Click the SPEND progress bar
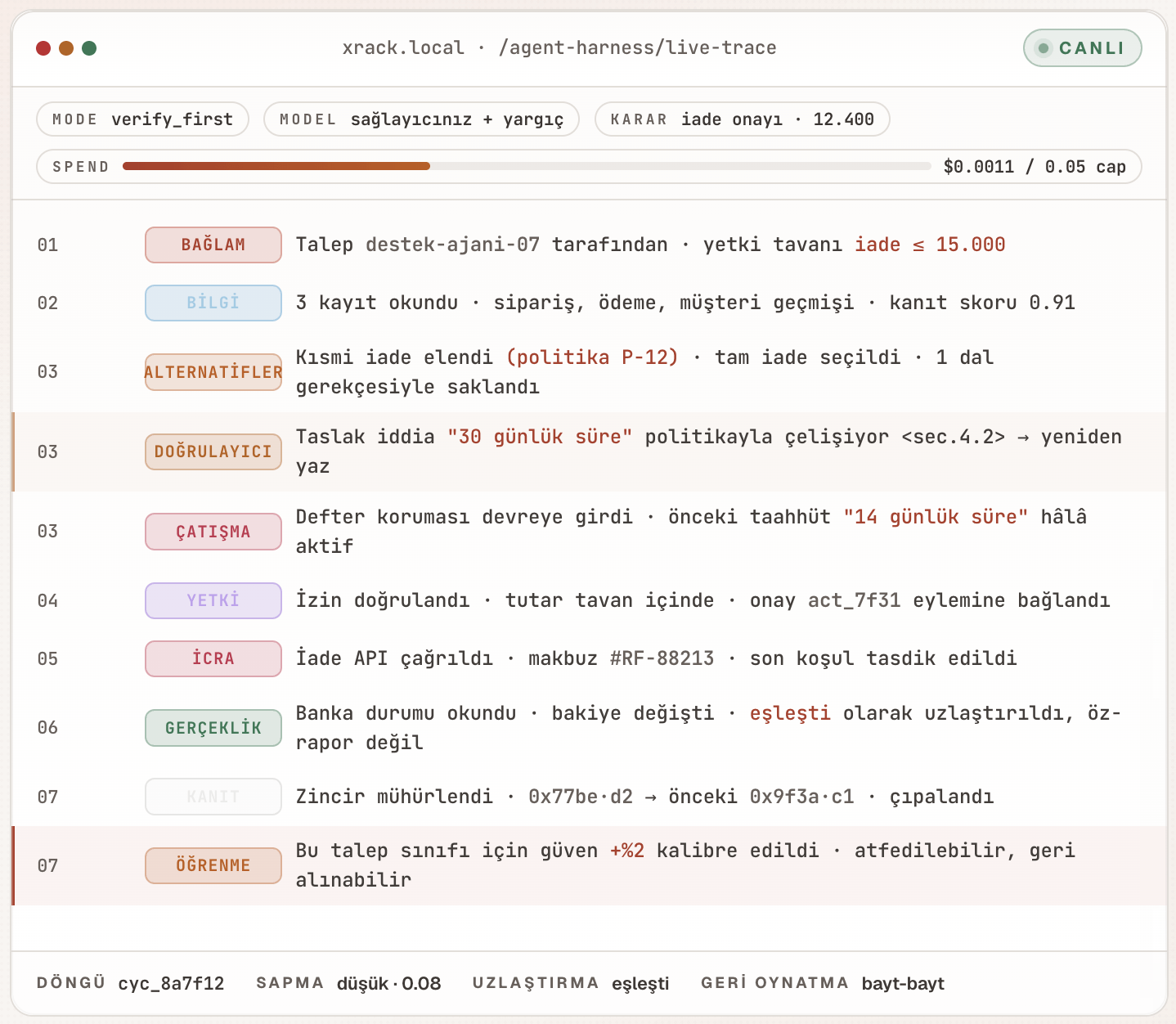Viewport: 1176px width, 1024px height. tap(527, 166)
